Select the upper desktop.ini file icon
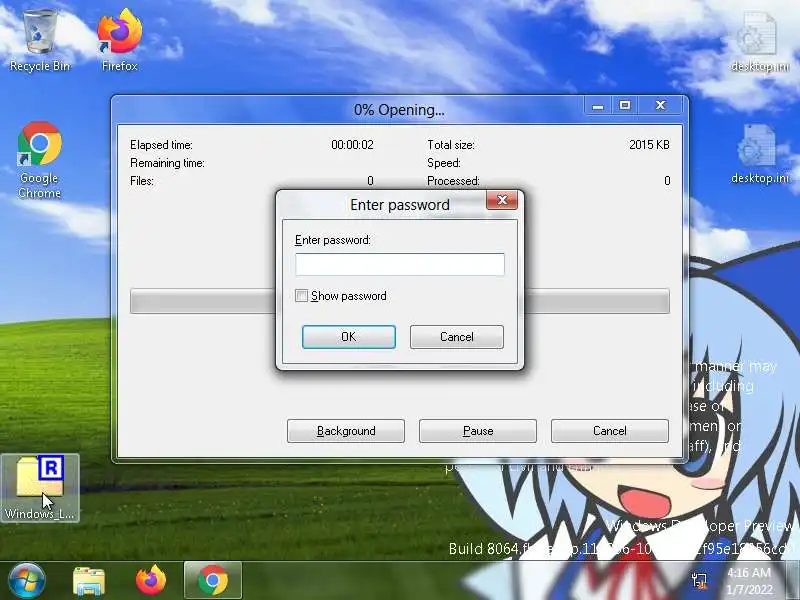This screenshot has width=800, height=600. click(759, 42)
